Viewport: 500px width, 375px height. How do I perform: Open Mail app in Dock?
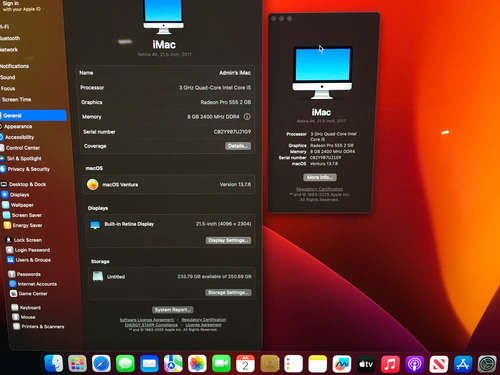pyautogui.click(x=149, y=363)
